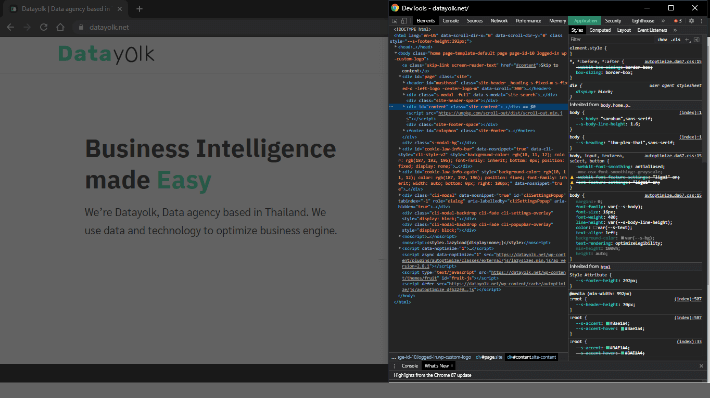710x398 pixels.
Task: Close the What's New tab x
Action: (x=451, y=366)
